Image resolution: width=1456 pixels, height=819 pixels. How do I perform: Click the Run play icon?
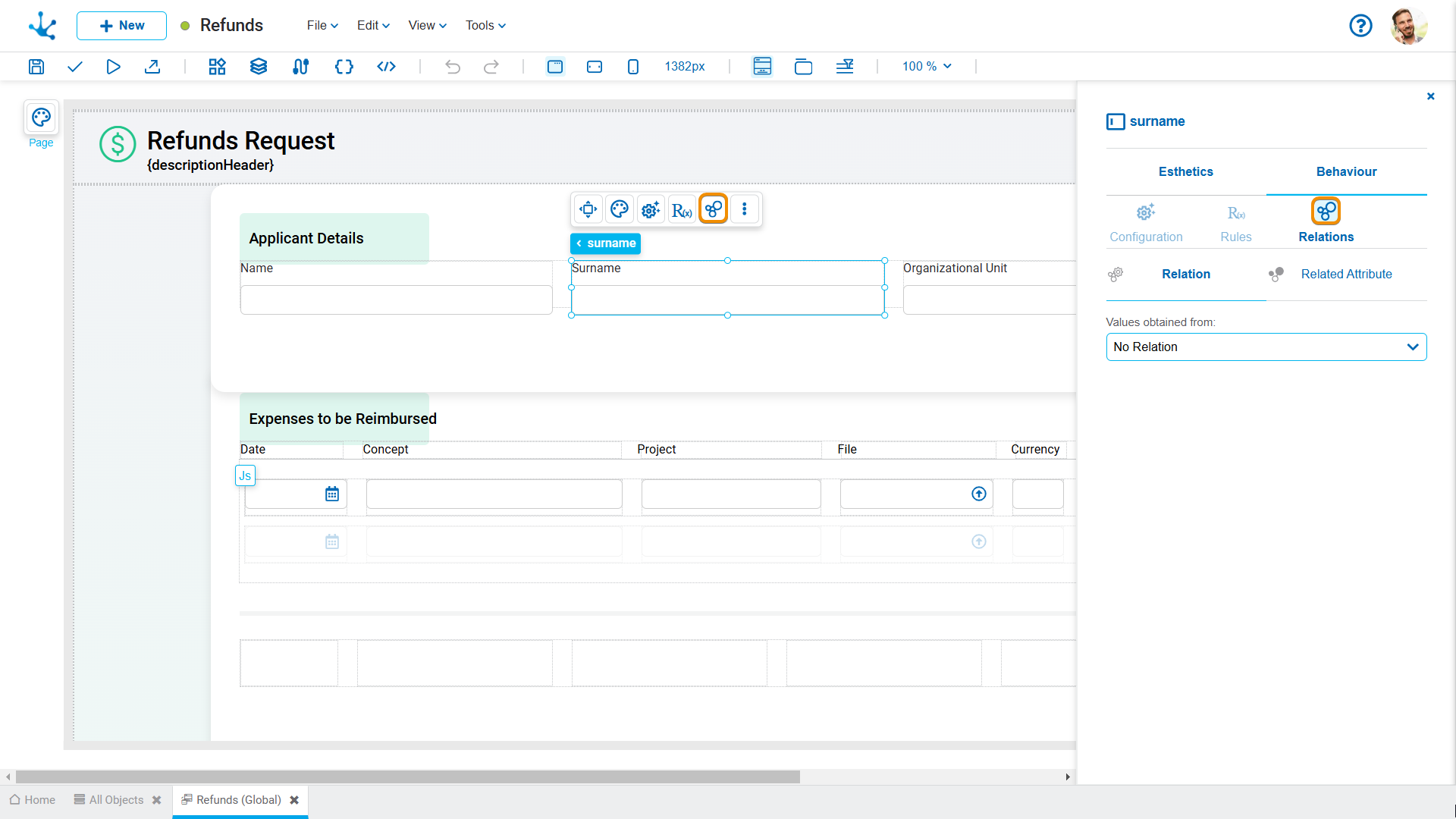(x=113, y=67)
